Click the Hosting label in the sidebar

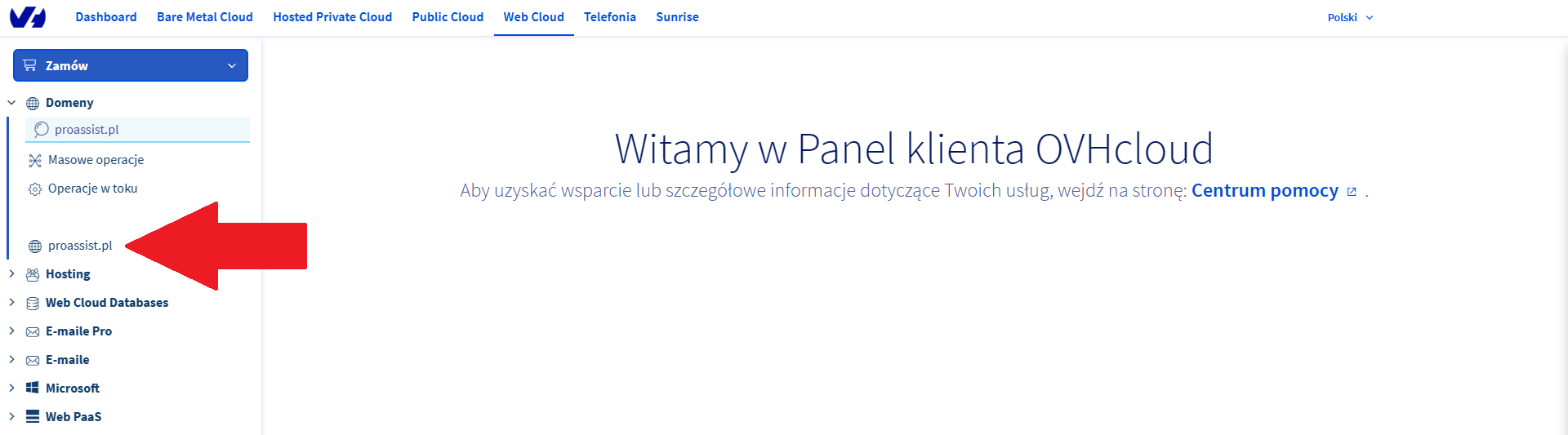coord(68,274)
